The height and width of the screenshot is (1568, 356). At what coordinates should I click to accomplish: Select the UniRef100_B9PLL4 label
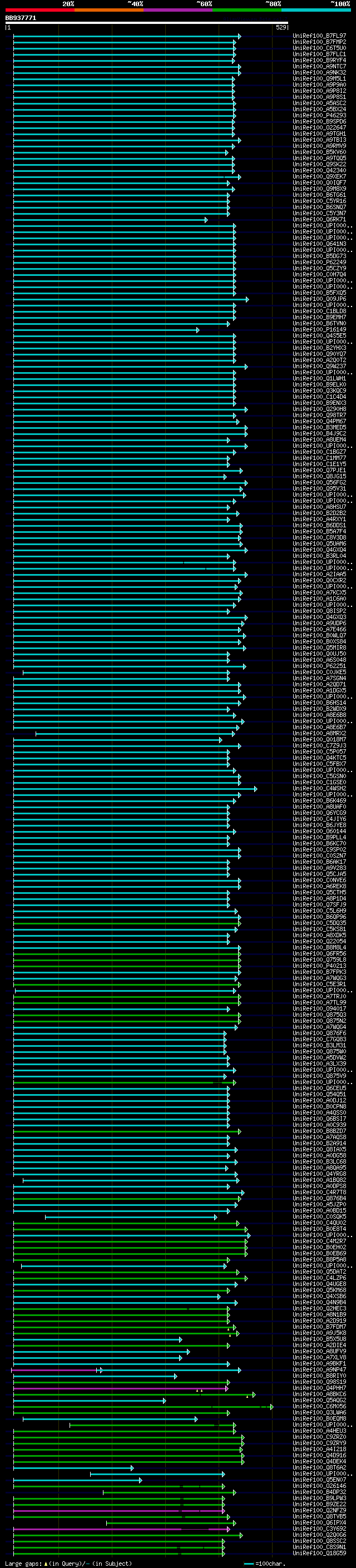click(319, 838)
